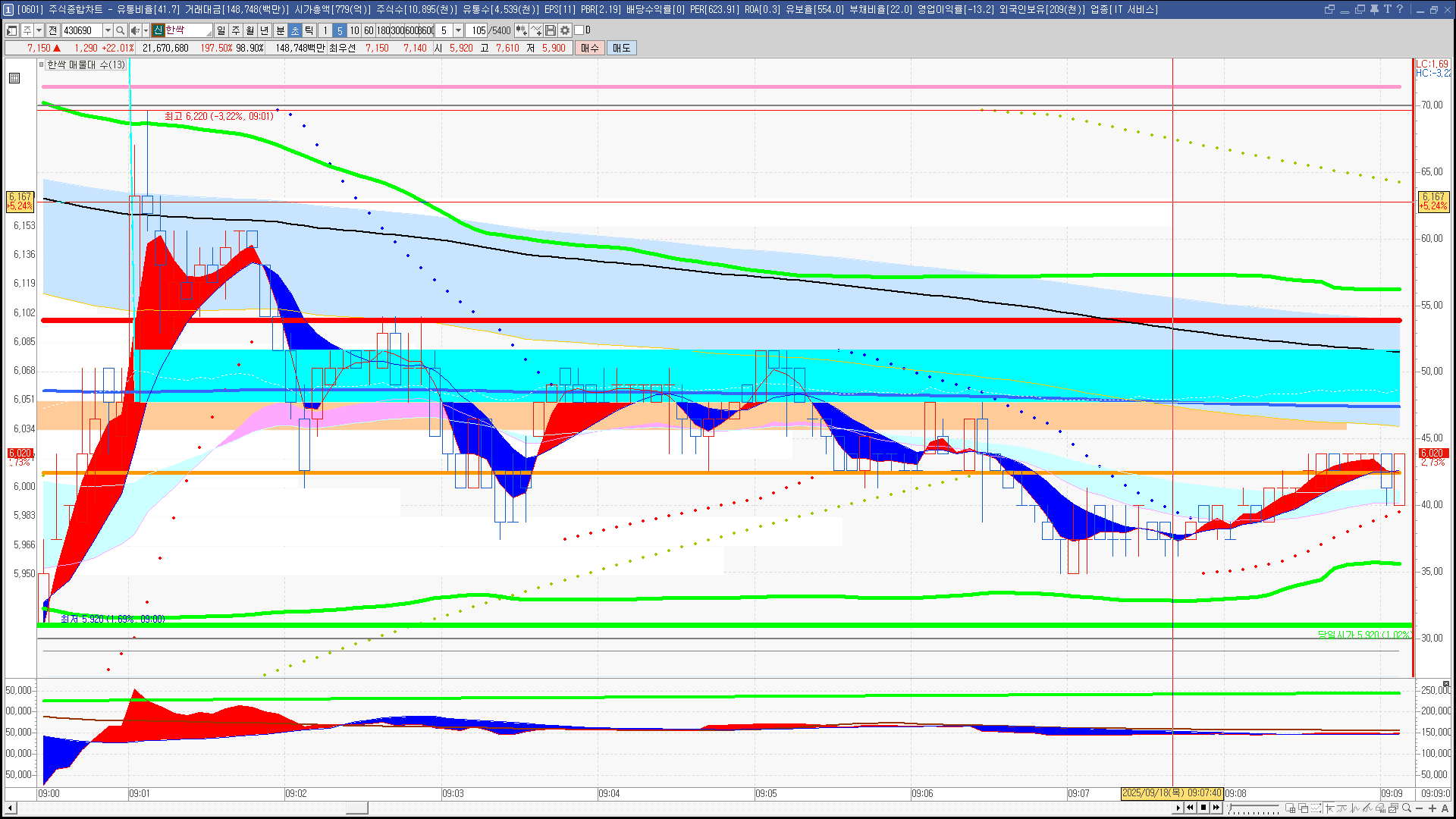The height and width of the screenshot is (819, 1456).
Task: Switch to 일 (daily) chart period
Action: pyautogui.click(x=221, y=30)
